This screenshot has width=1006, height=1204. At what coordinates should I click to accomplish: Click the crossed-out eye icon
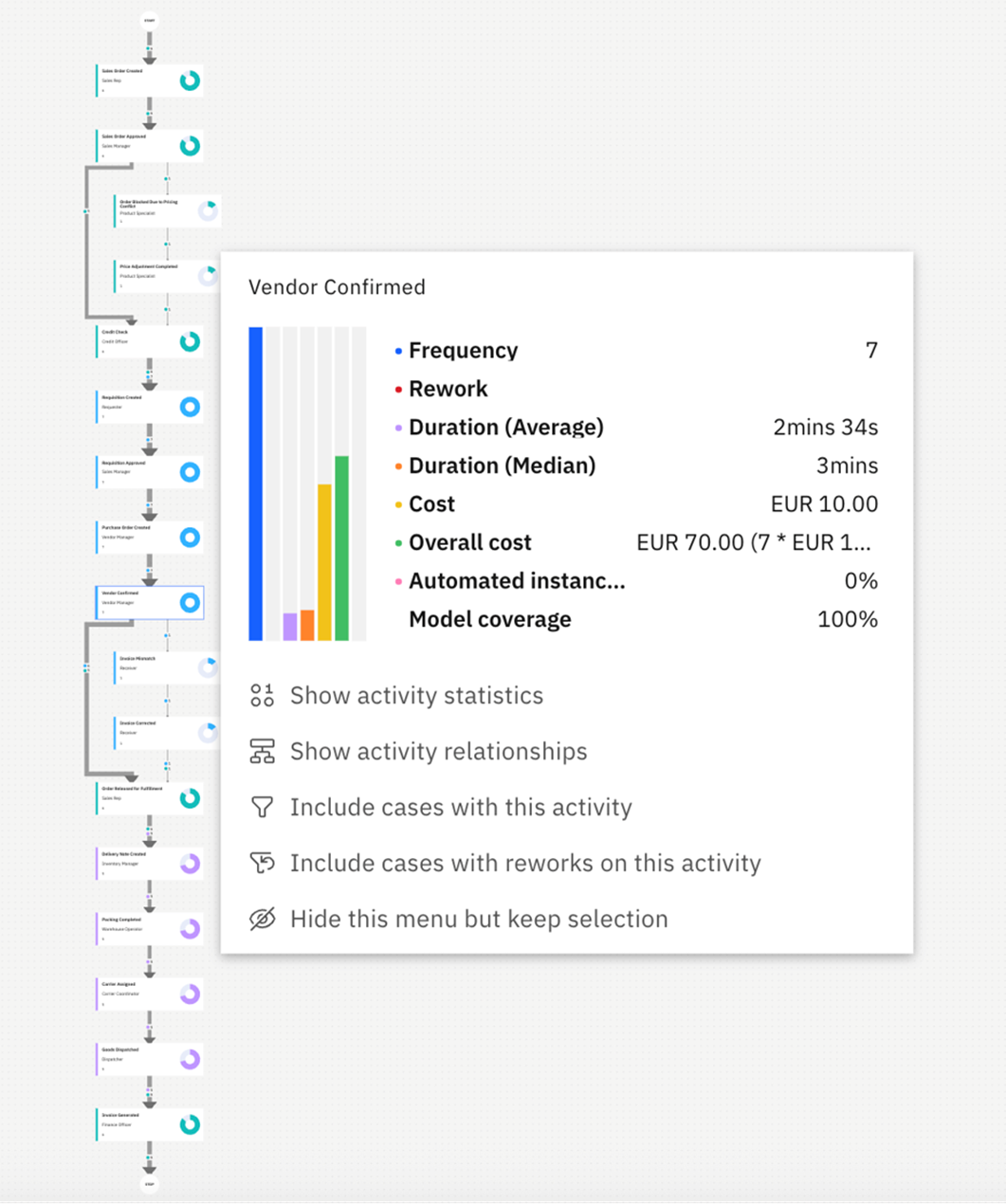click(x=262, y=919)
